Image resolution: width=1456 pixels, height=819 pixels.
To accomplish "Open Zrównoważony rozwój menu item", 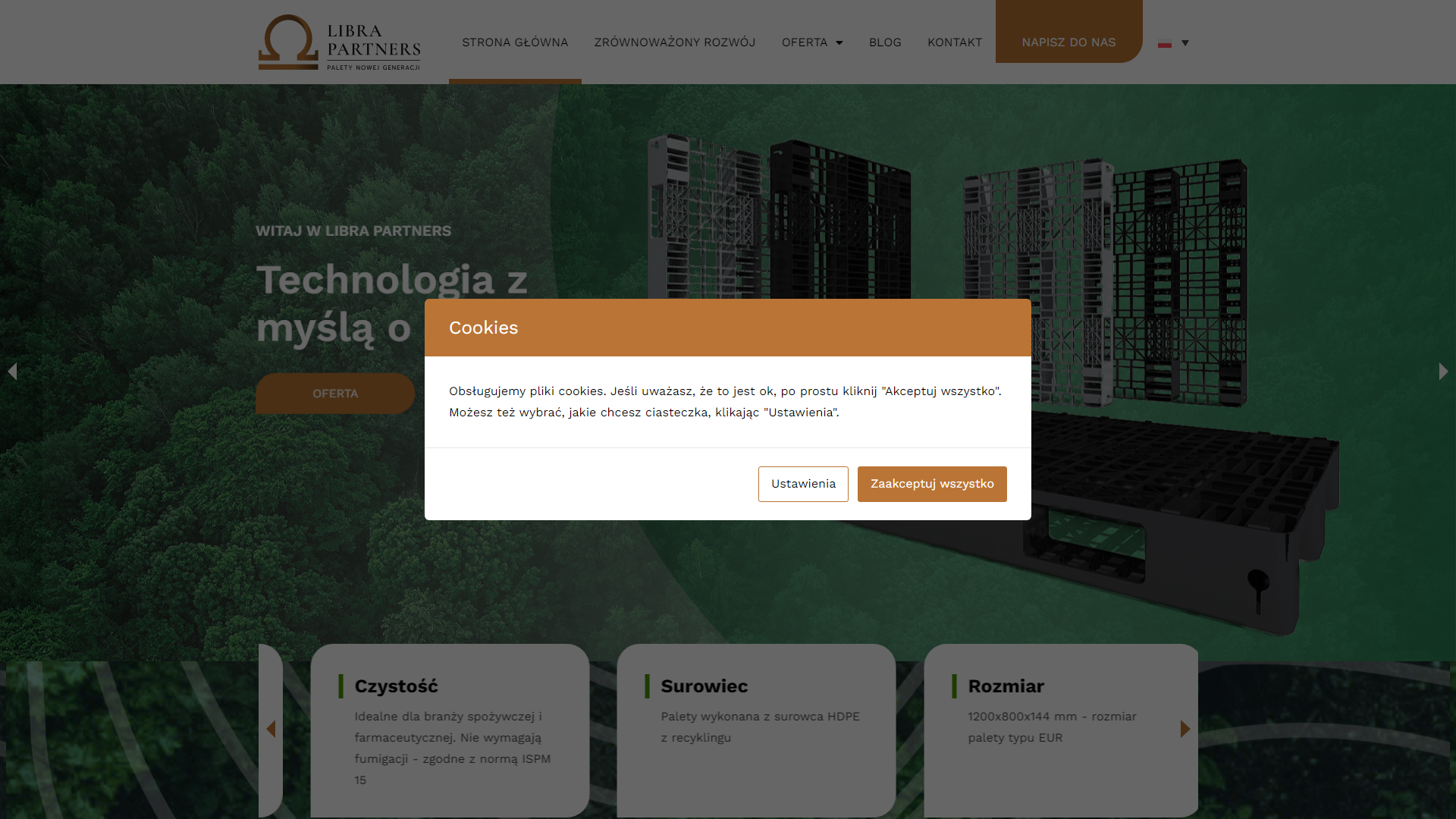I will [675, 42].
